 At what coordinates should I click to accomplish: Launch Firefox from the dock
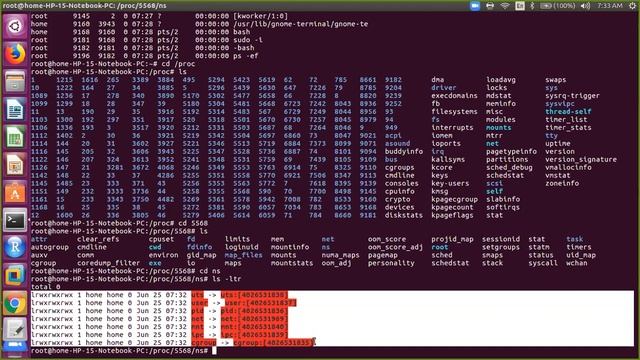click(x=15, y=54)
